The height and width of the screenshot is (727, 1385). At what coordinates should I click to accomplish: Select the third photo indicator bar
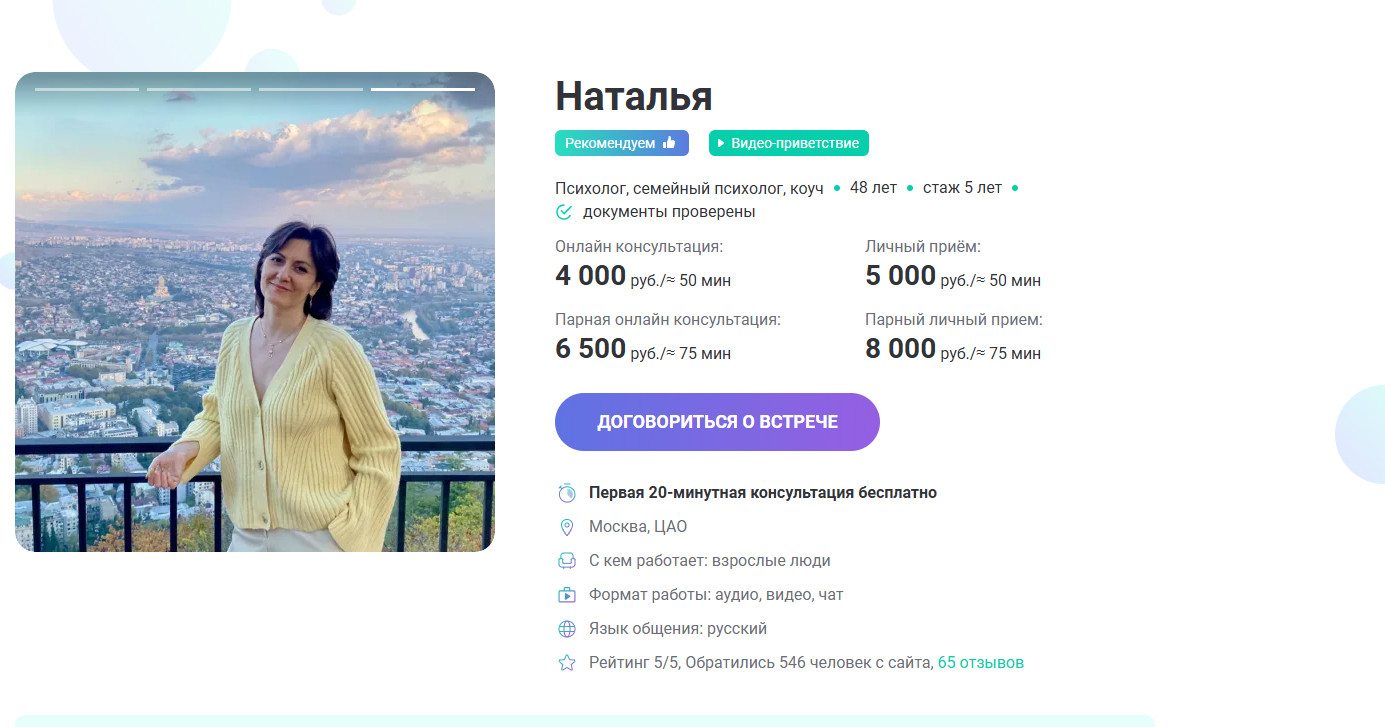click(311, 89)
